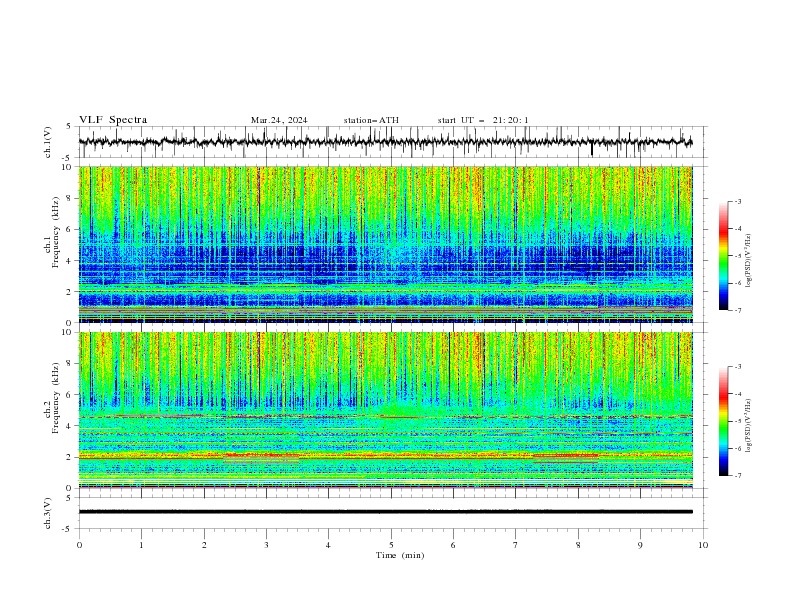Click the ch.1 voltage waveform trace
Viewport: 792px width, 612px height.
click(385, 142)
